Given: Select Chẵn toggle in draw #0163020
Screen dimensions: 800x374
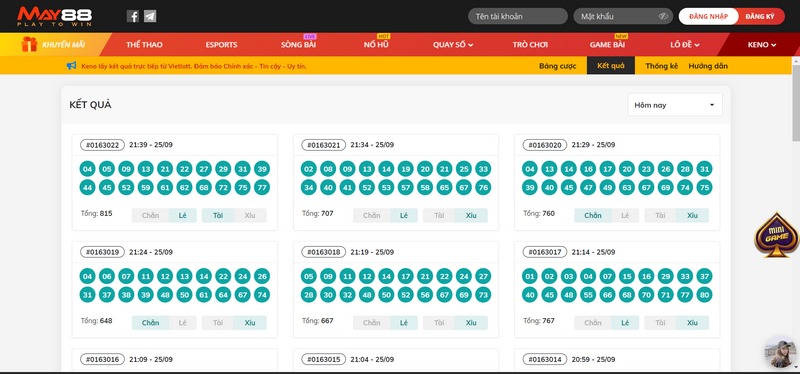Looking at the screenshot, I should [x=593, y=215].
